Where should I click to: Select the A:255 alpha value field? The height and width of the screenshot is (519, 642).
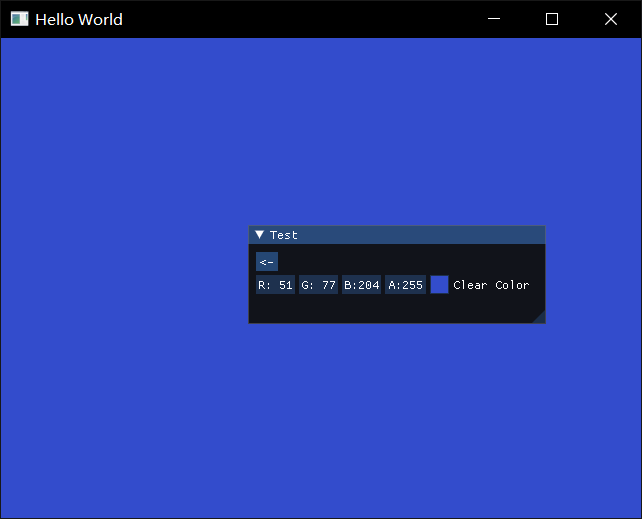405,285
